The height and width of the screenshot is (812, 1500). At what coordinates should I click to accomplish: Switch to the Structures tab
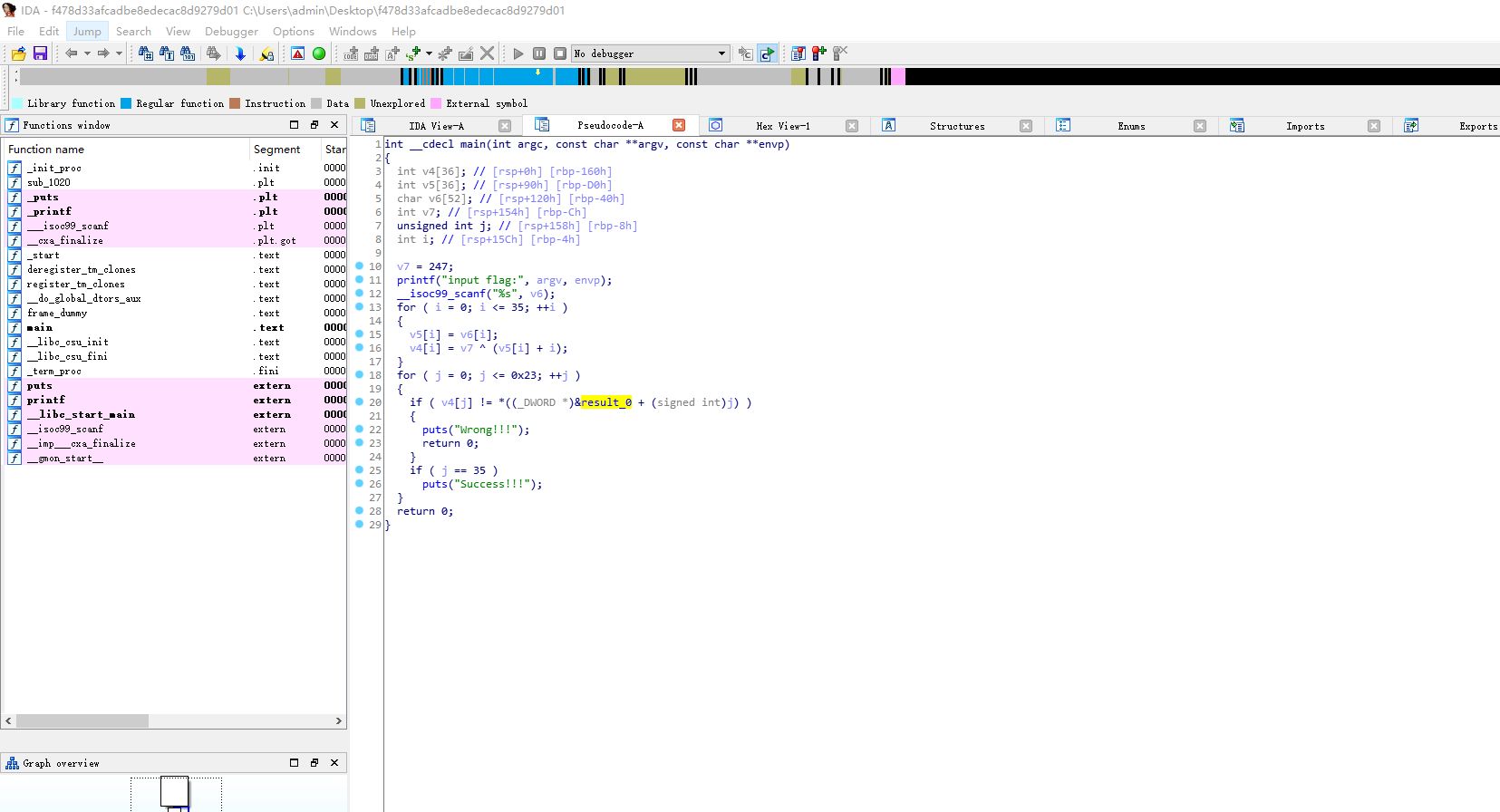click(957, 126)
